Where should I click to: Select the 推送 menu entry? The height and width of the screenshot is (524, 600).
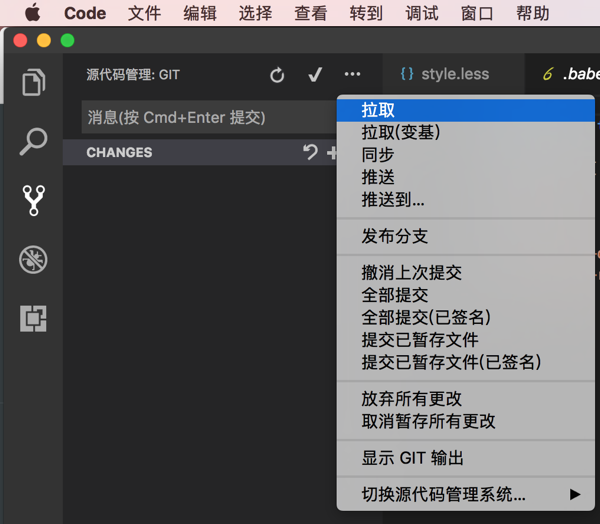pos(466,177)
